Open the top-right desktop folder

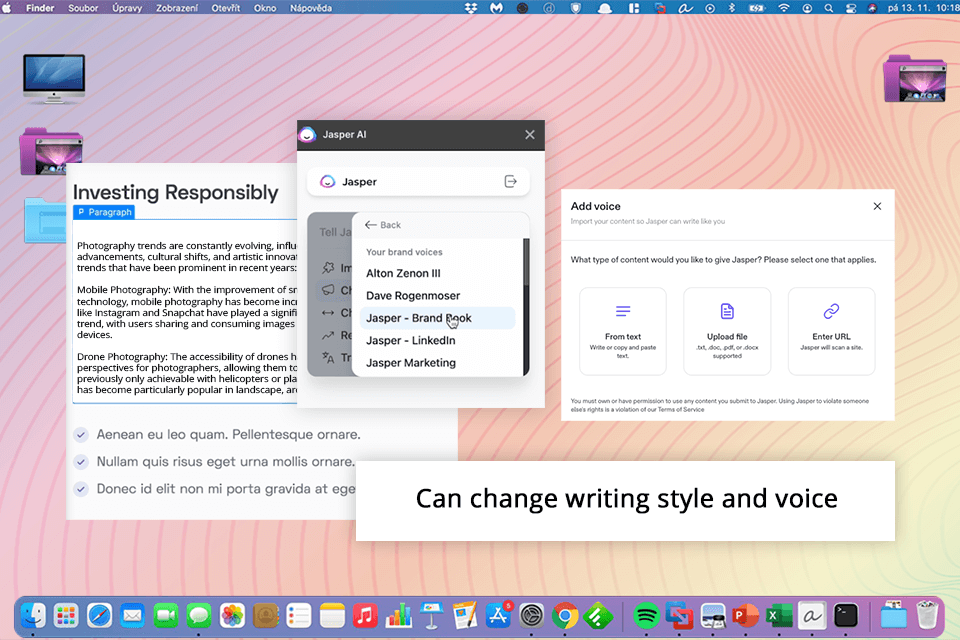pos(915,79)
